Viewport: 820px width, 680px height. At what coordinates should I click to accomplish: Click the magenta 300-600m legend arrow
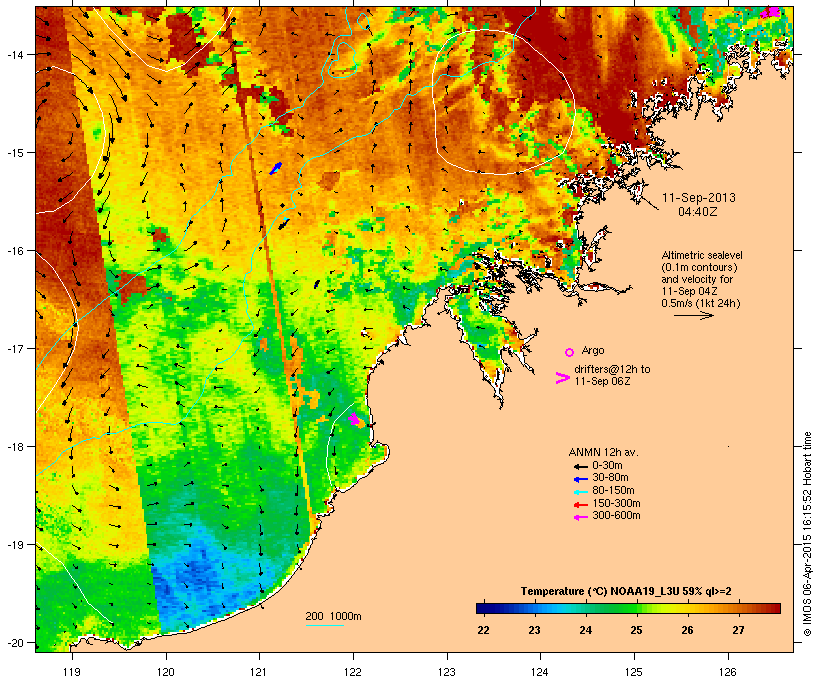point(581,517)
